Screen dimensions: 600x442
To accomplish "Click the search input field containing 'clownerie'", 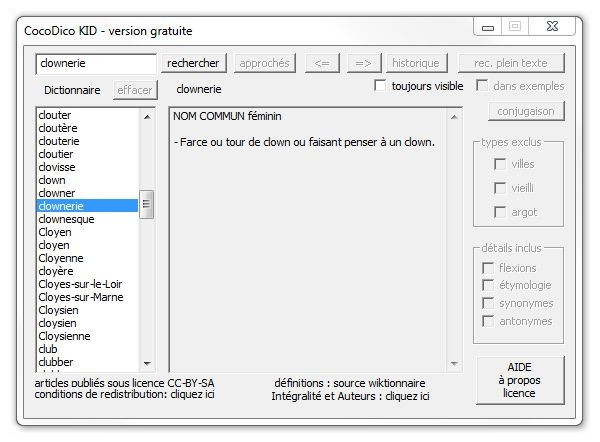I will 96,63.
